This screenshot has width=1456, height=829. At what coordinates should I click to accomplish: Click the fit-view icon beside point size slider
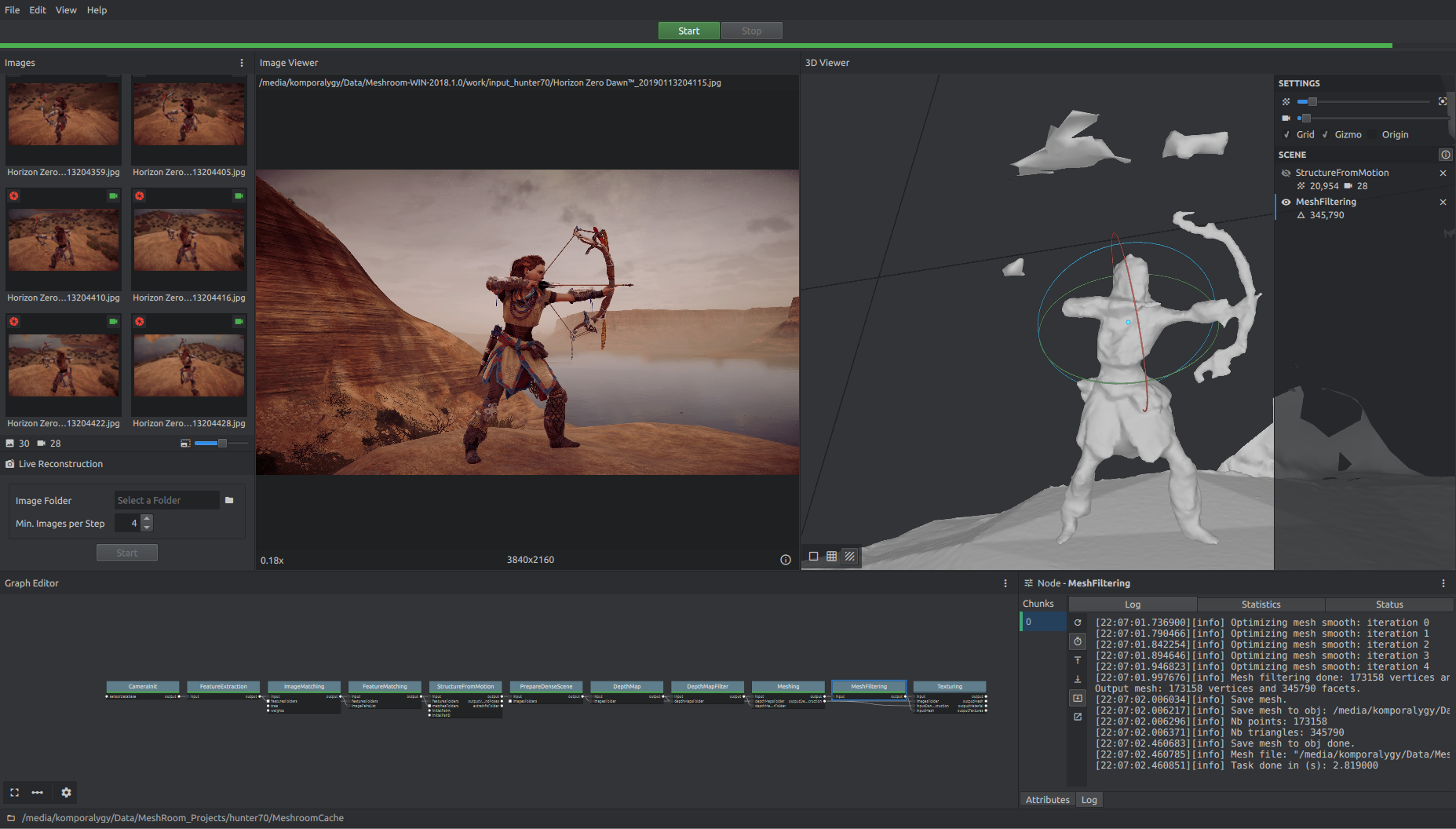point(1442,101)
